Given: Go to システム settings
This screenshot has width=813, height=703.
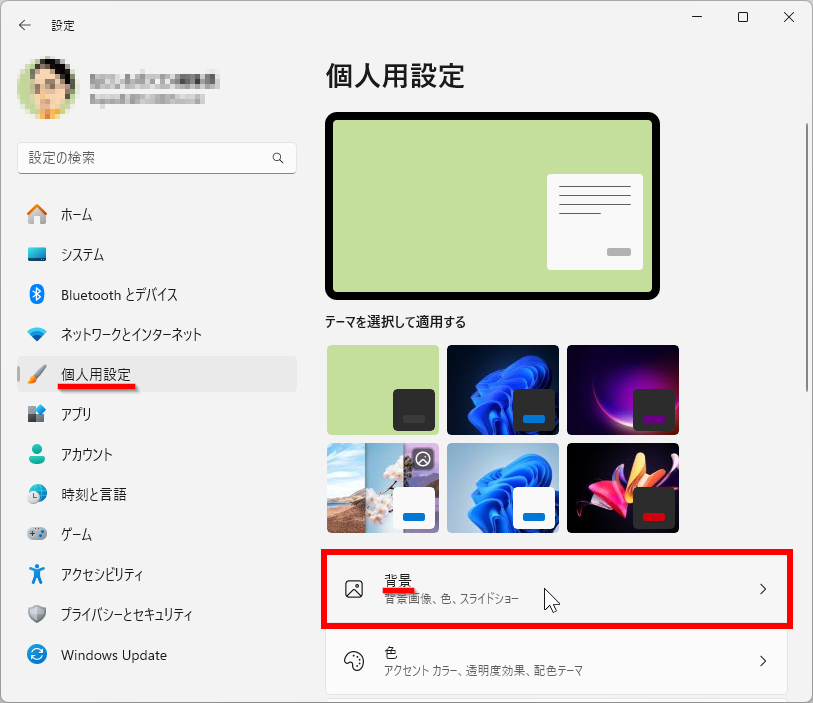Looking at the screenshot, I should coord(157,254).
